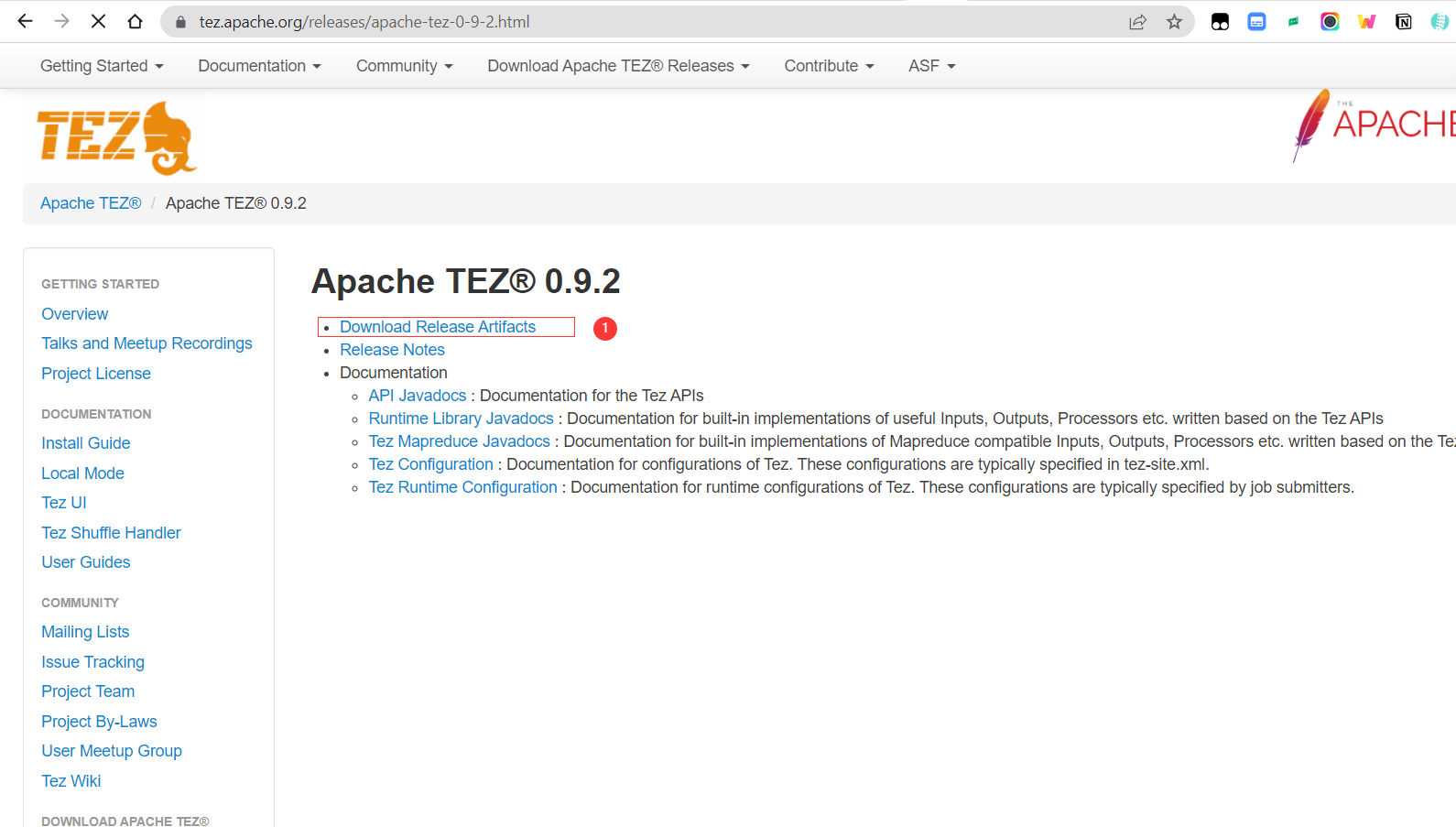Open Runtime Library Javadocs link

coord(461,419)
